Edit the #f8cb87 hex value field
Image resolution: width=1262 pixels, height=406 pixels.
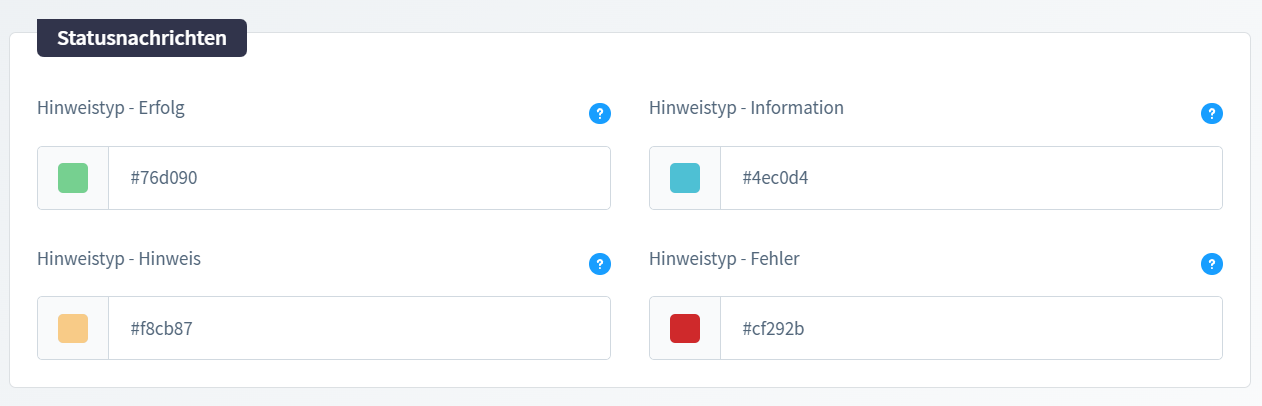click(359, 328)
